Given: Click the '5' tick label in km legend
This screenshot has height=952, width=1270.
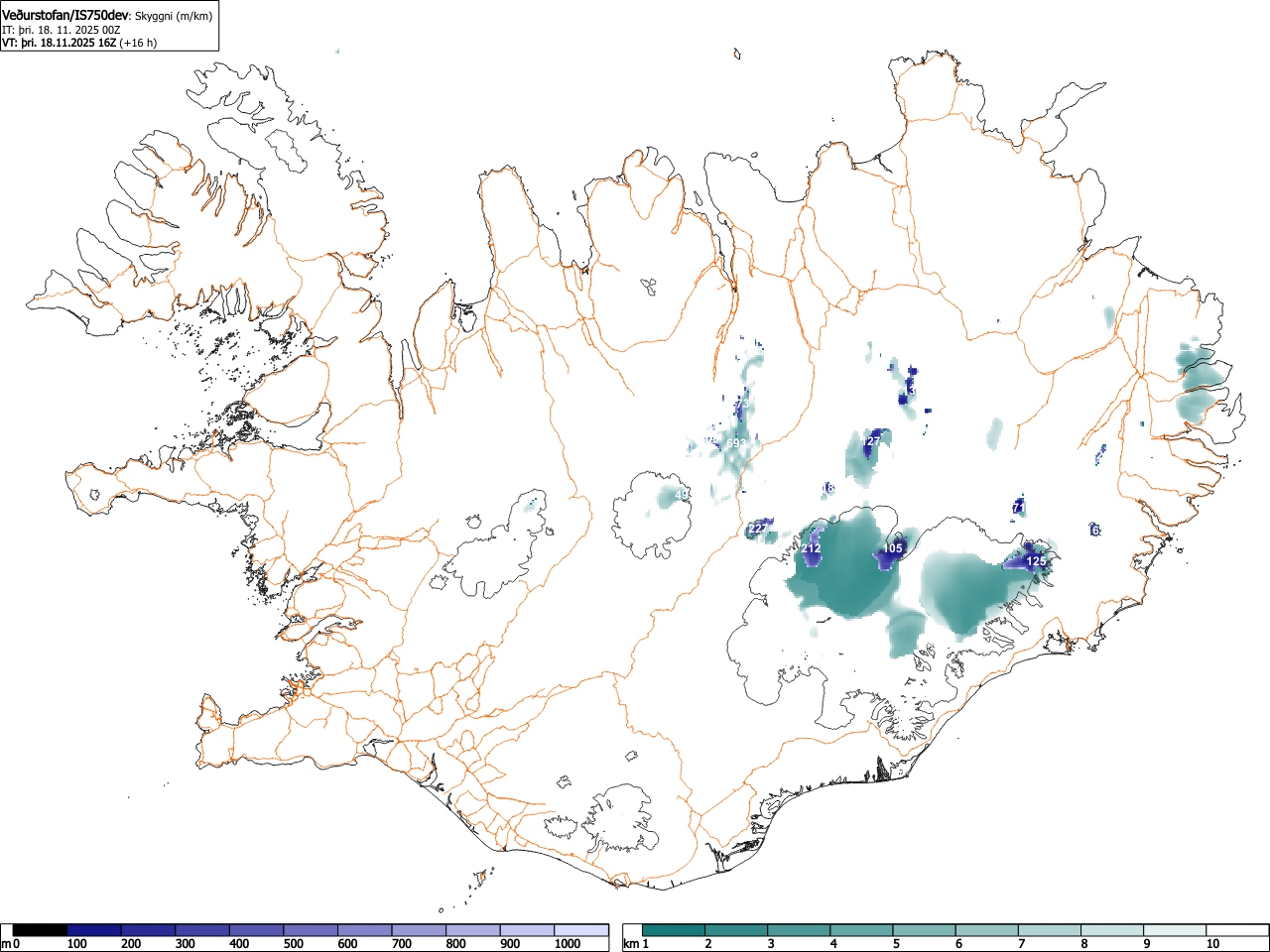Looking at the screenshot, I should (896, 944).
